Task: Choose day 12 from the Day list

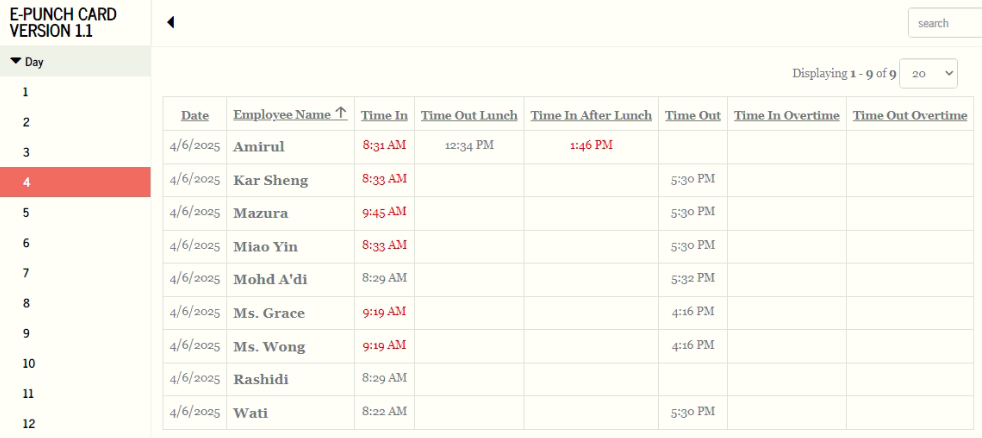Action: click(28, 423)
